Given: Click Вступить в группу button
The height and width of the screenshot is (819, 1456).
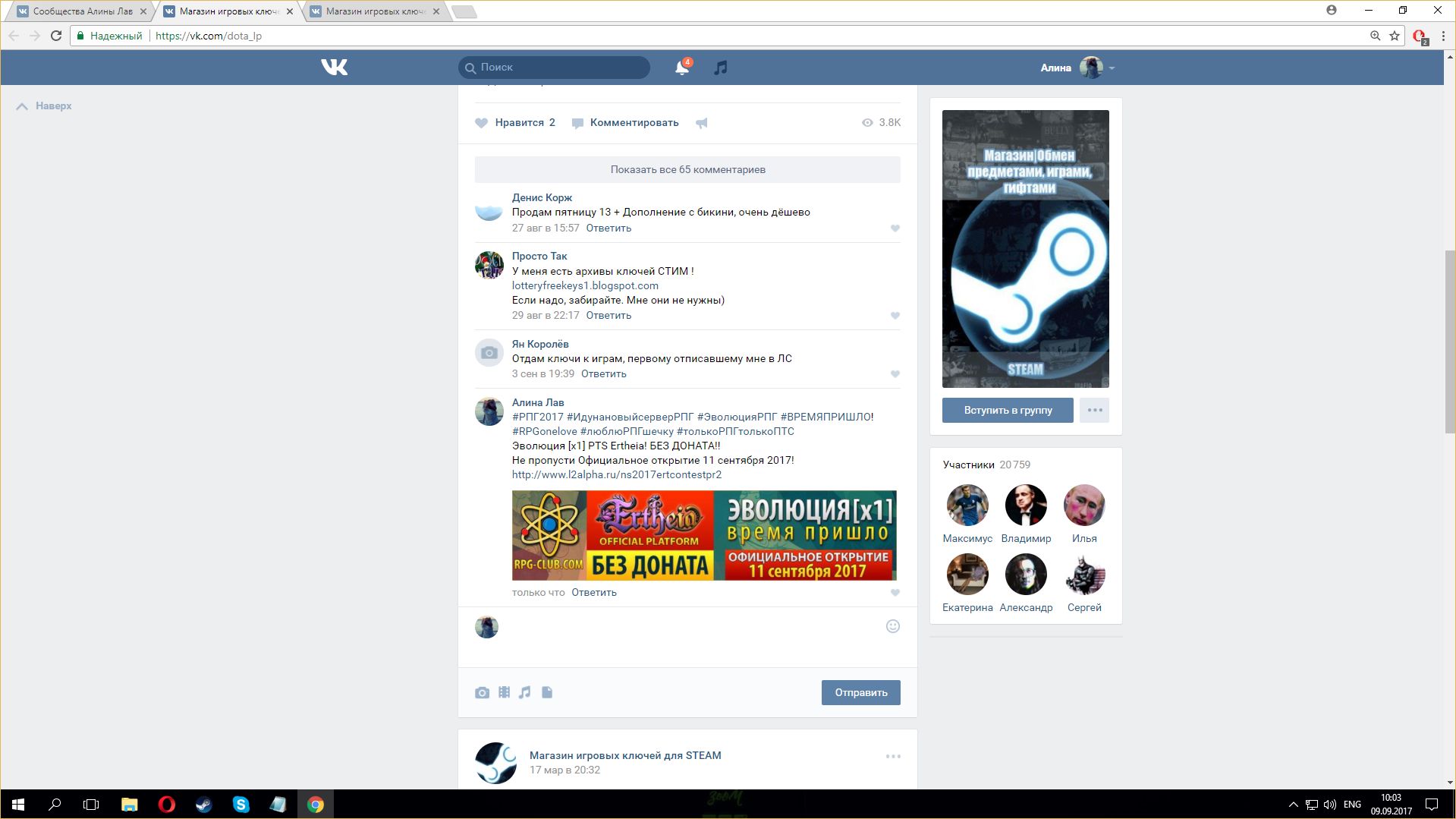Looking at the screenshot, I should (1008, 410).
